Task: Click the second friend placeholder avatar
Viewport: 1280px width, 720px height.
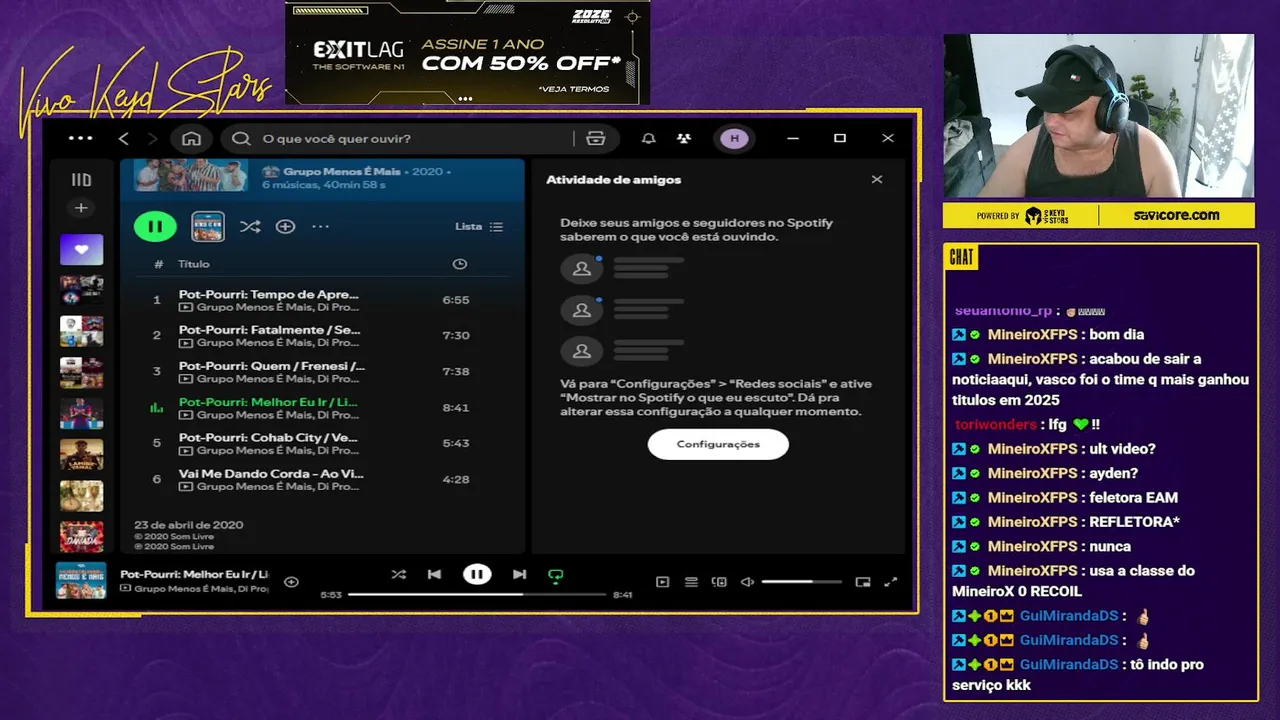Action: (581, 311)
